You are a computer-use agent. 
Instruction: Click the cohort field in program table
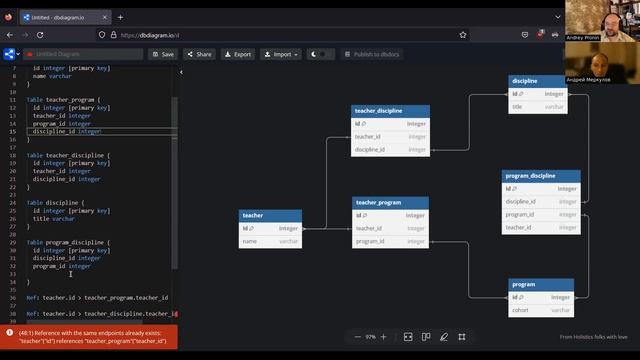541,311
